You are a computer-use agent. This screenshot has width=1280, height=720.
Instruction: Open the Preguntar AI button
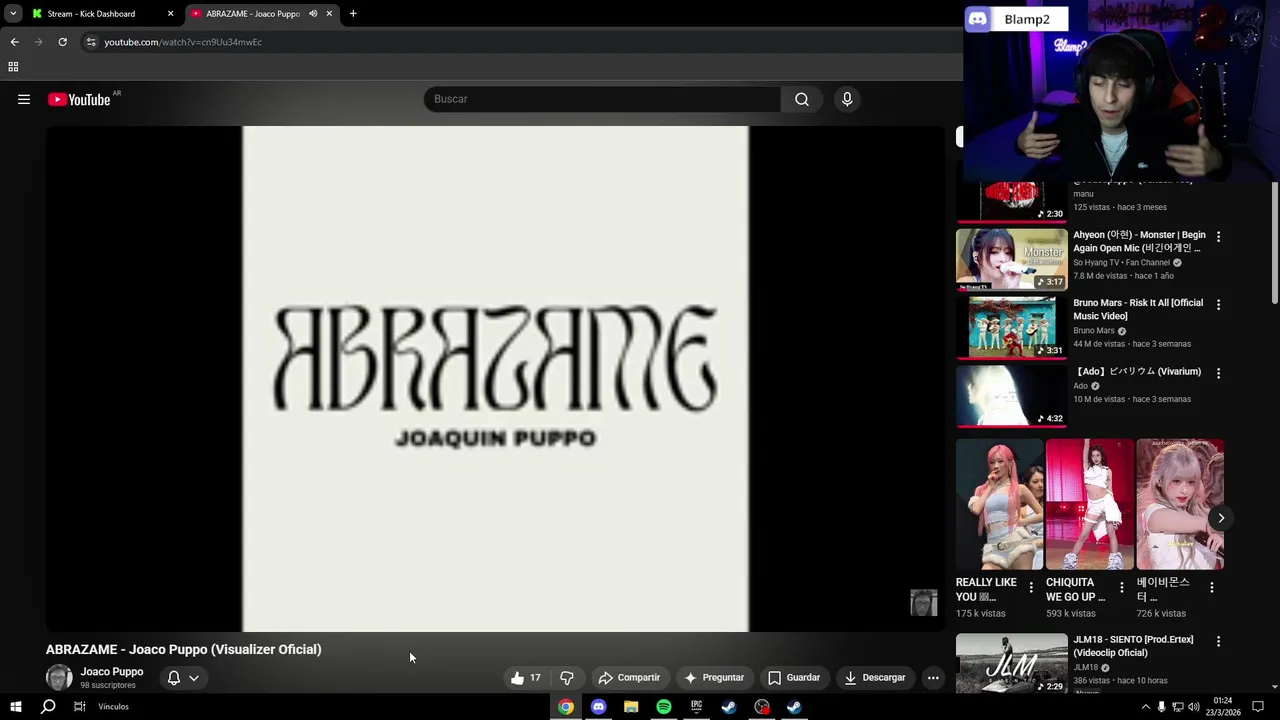point(714,678)
